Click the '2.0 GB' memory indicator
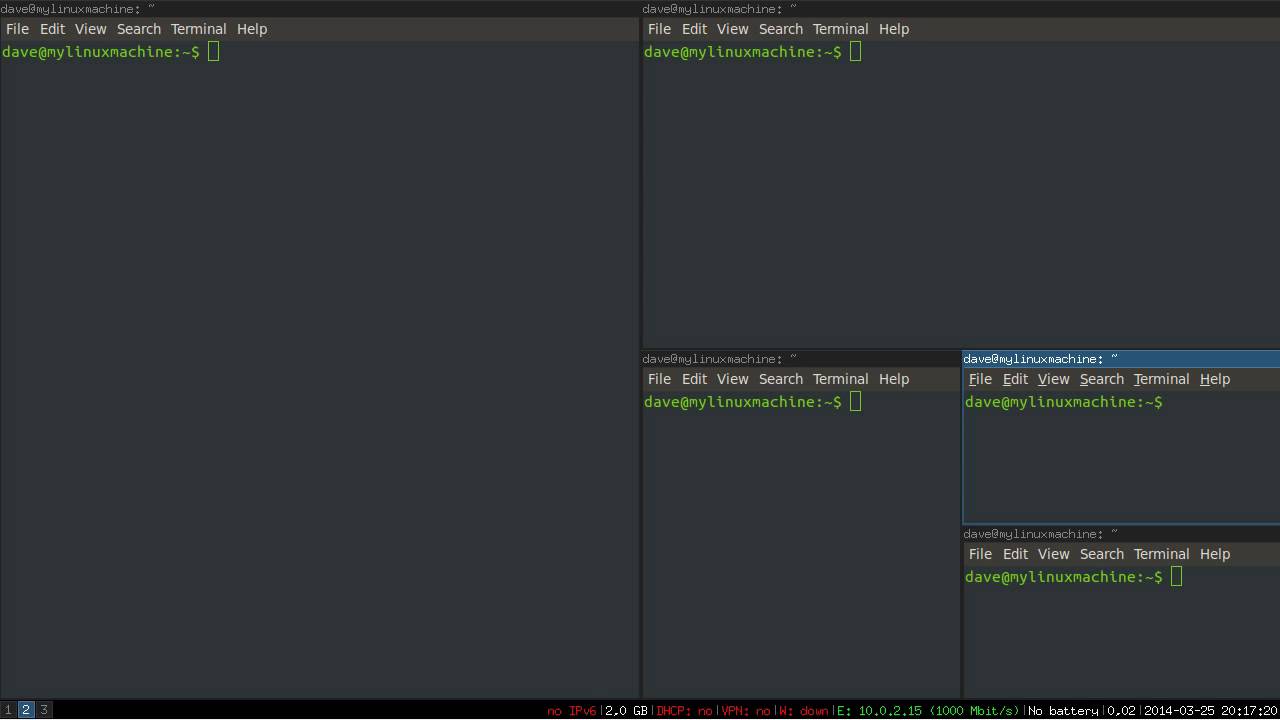This screenshot has width=1280, height=720. coord(625,710)
